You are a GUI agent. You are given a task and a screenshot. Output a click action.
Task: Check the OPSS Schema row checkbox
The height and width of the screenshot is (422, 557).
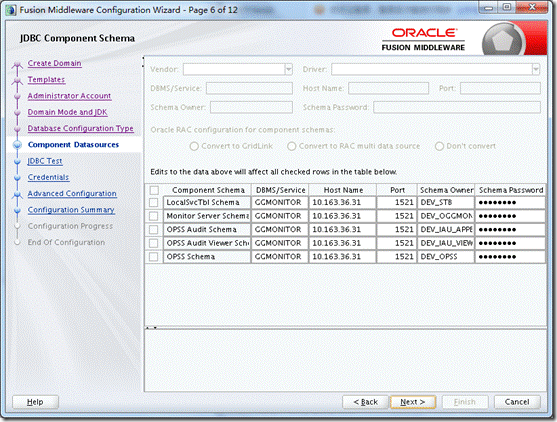point(153,257)
